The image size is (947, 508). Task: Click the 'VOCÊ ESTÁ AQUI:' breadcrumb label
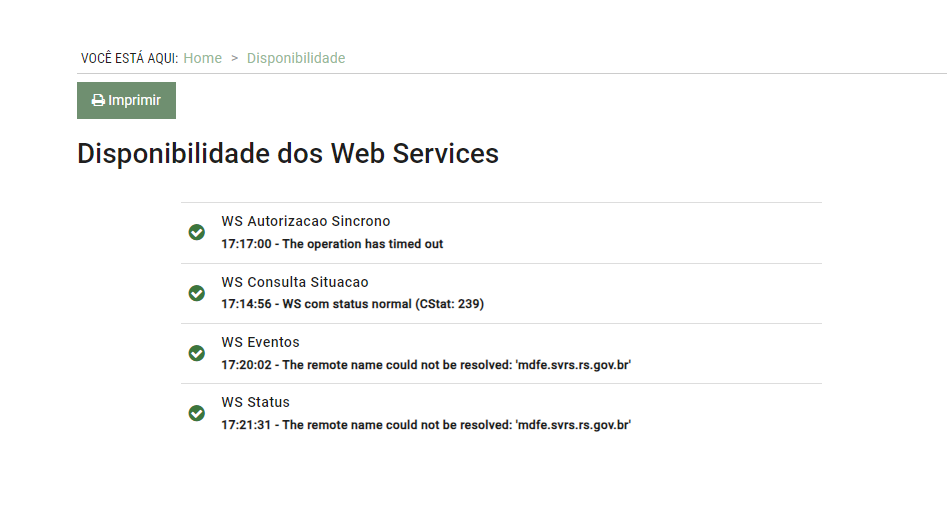(130, 59)
